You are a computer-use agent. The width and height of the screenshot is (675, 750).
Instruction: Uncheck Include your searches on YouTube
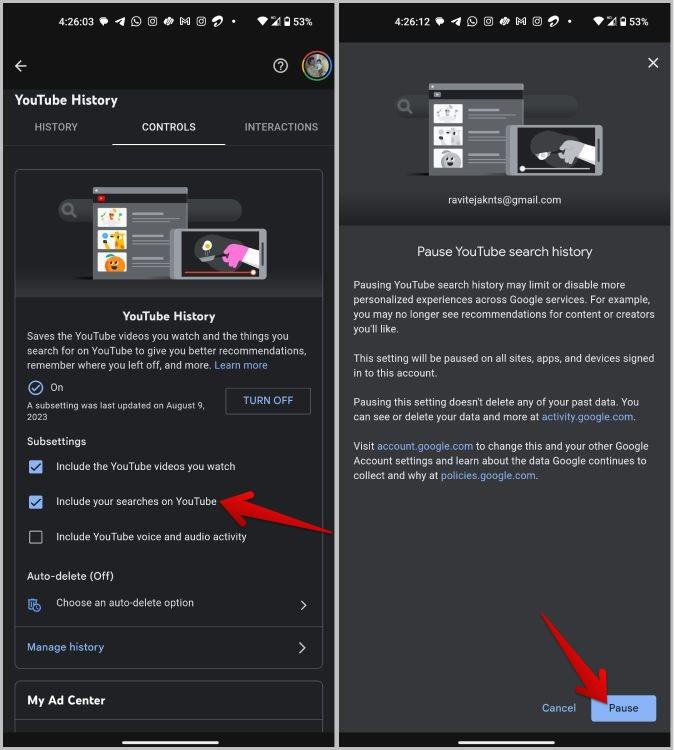point(36,502)
